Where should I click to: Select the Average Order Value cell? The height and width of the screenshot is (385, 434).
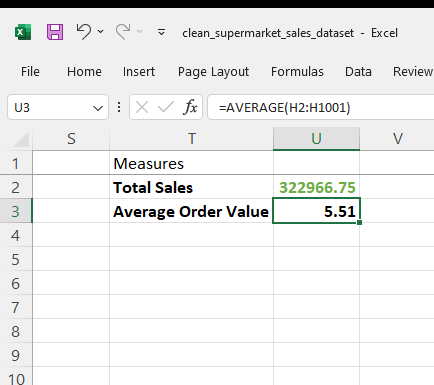point(191,211)
